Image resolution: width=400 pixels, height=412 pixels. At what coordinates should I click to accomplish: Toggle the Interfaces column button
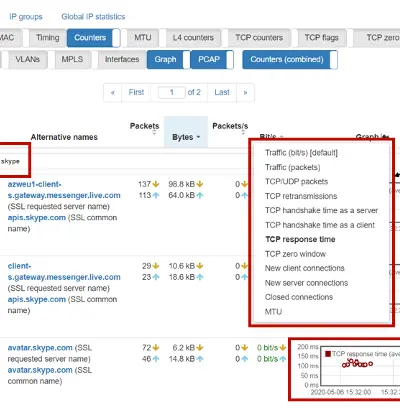click(122, 59)
